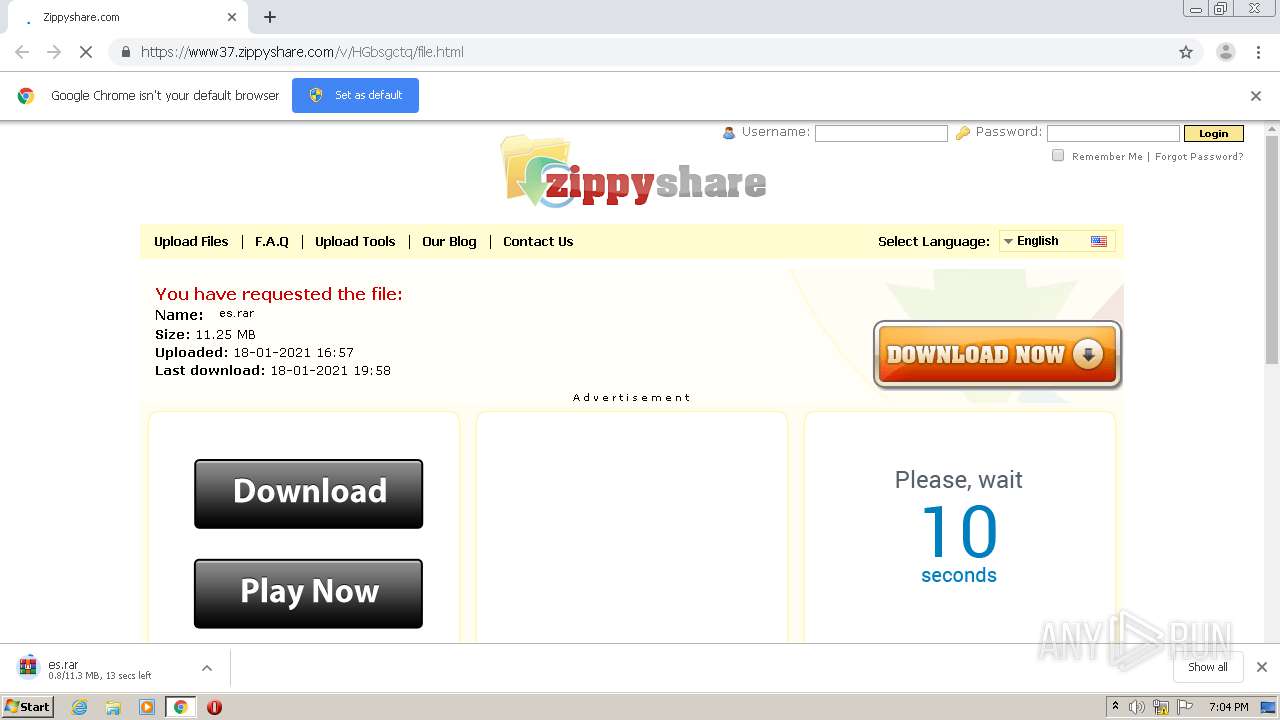Click the padlock site info icon

125,52
